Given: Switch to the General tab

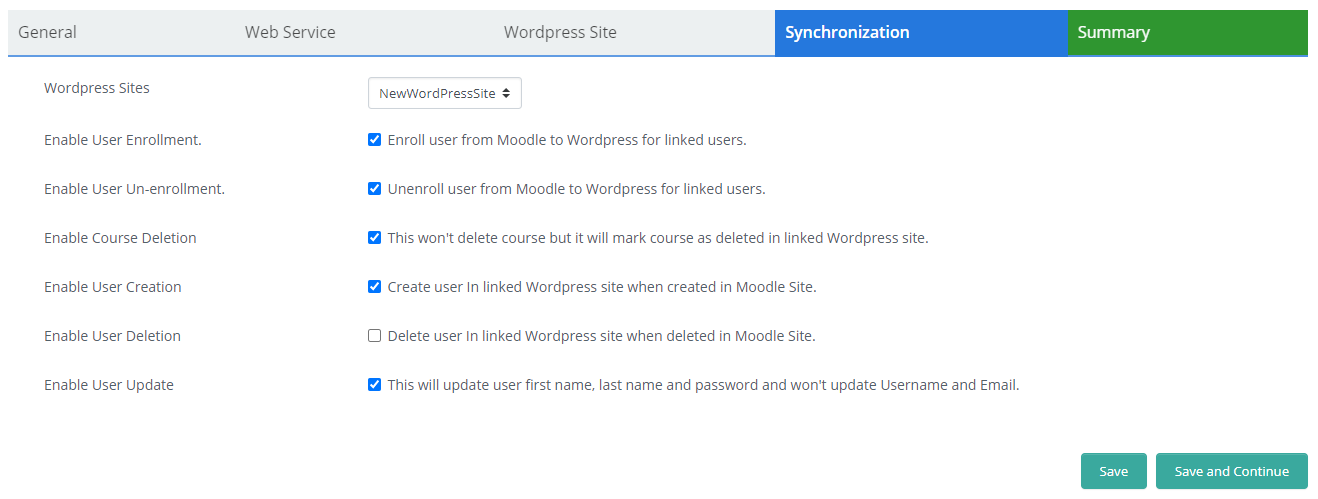Looking at the screenshot, I should click(x=121, y=32).
